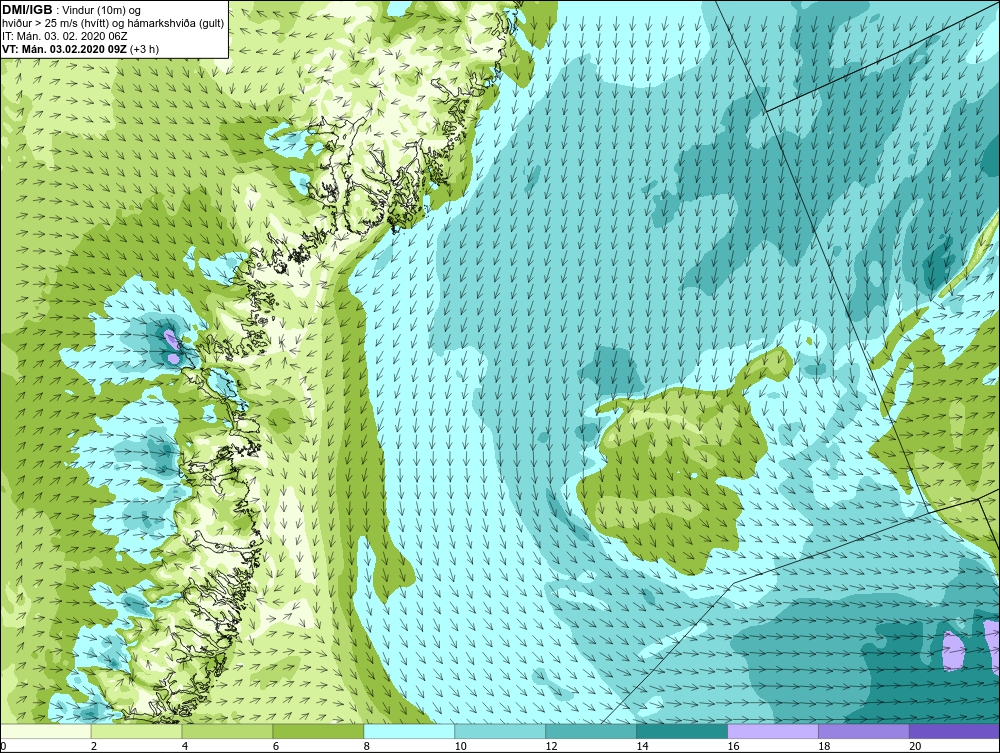Click the legend scale label '12'
The width and height of the screenshot is (1000, 753).
[x=551, y=746]
